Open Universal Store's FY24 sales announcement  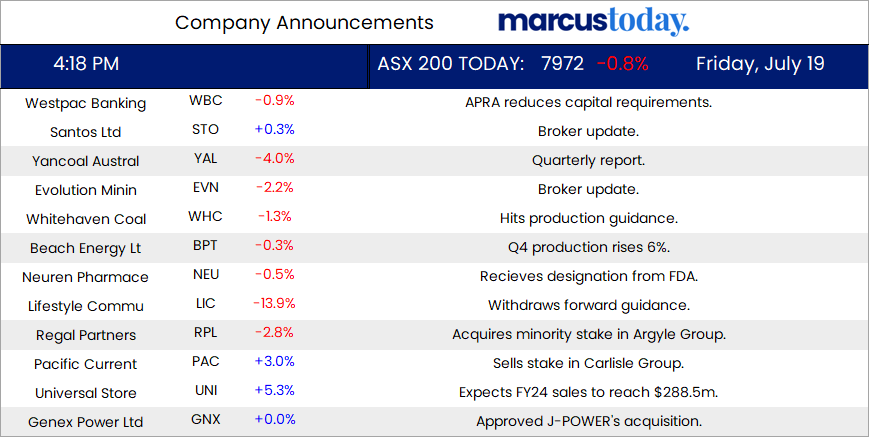pyautogui.click(x=588, y=392)
